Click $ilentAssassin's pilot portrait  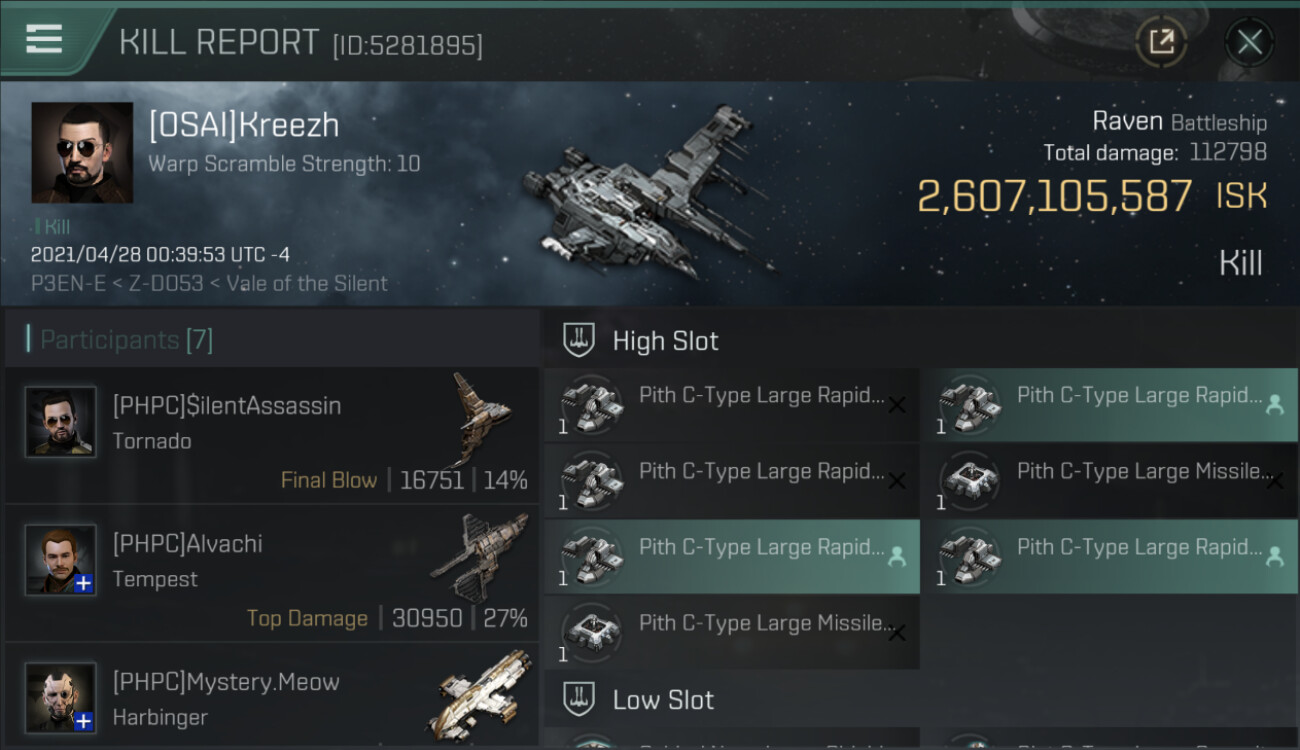(61, 422)
